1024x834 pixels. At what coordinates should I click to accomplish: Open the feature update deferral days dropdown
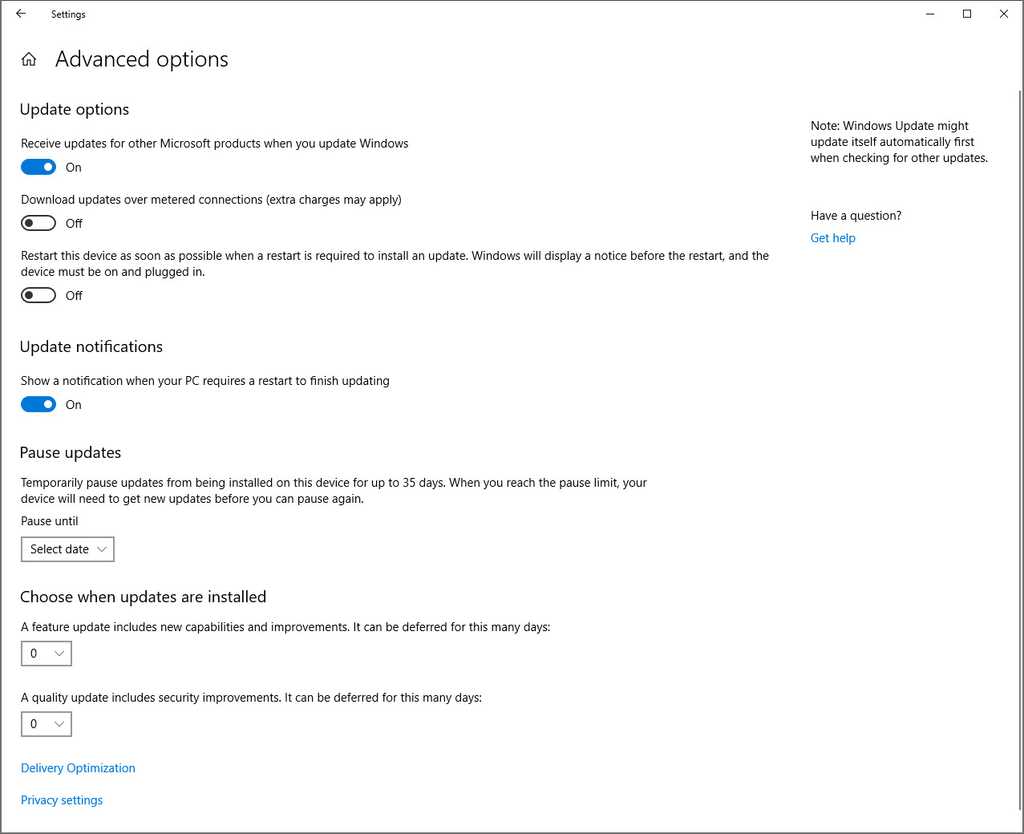pyautogui.click(x=46, y=653)
